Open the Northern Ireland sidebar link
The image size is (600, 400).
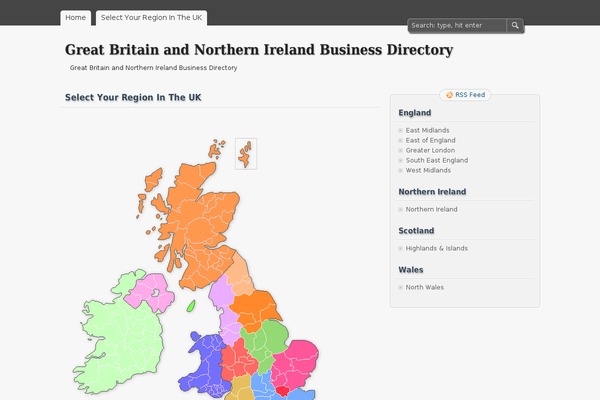431,209
